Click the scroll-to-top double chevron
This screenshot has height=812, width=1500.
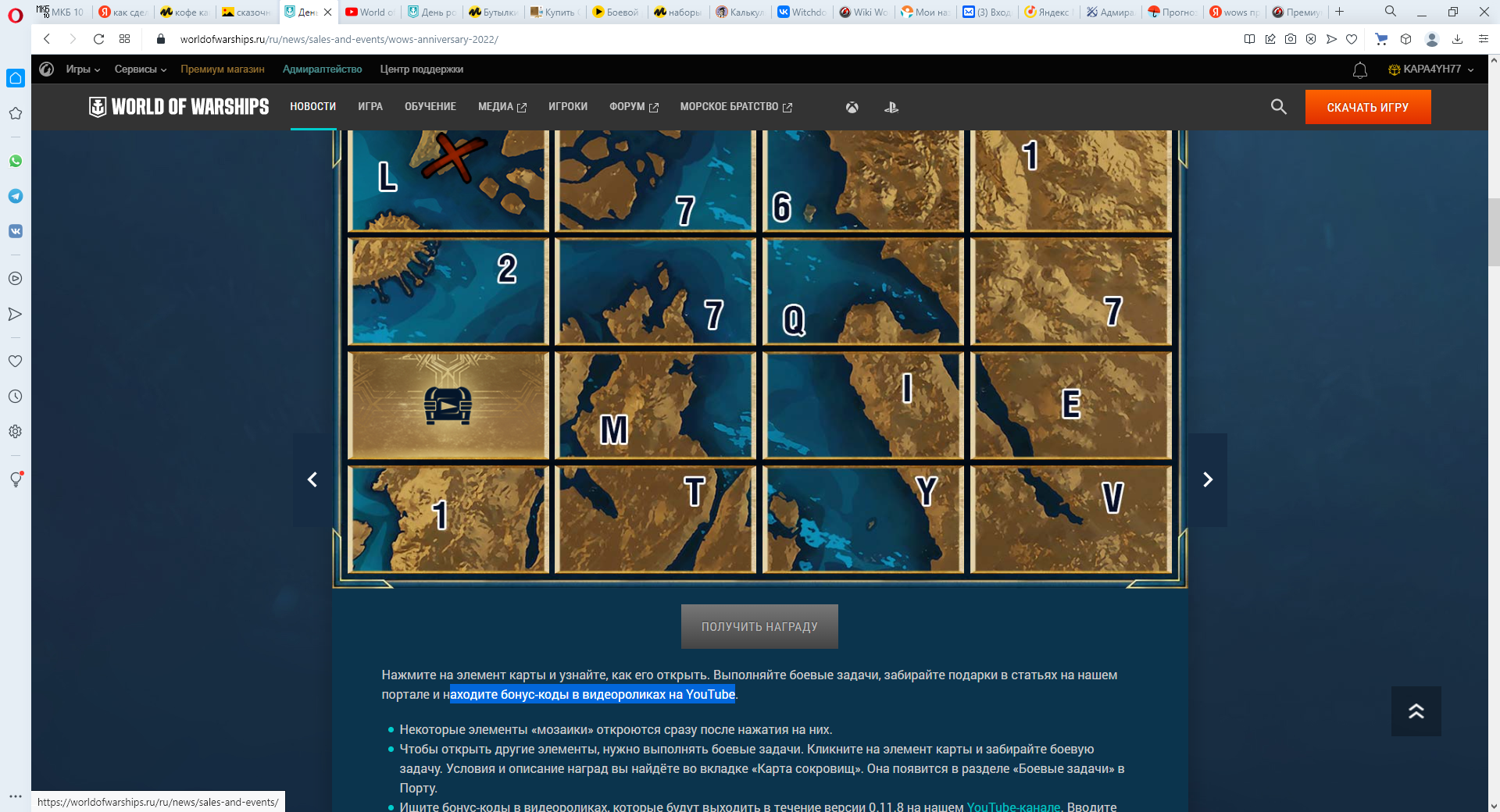point(1416,711)
